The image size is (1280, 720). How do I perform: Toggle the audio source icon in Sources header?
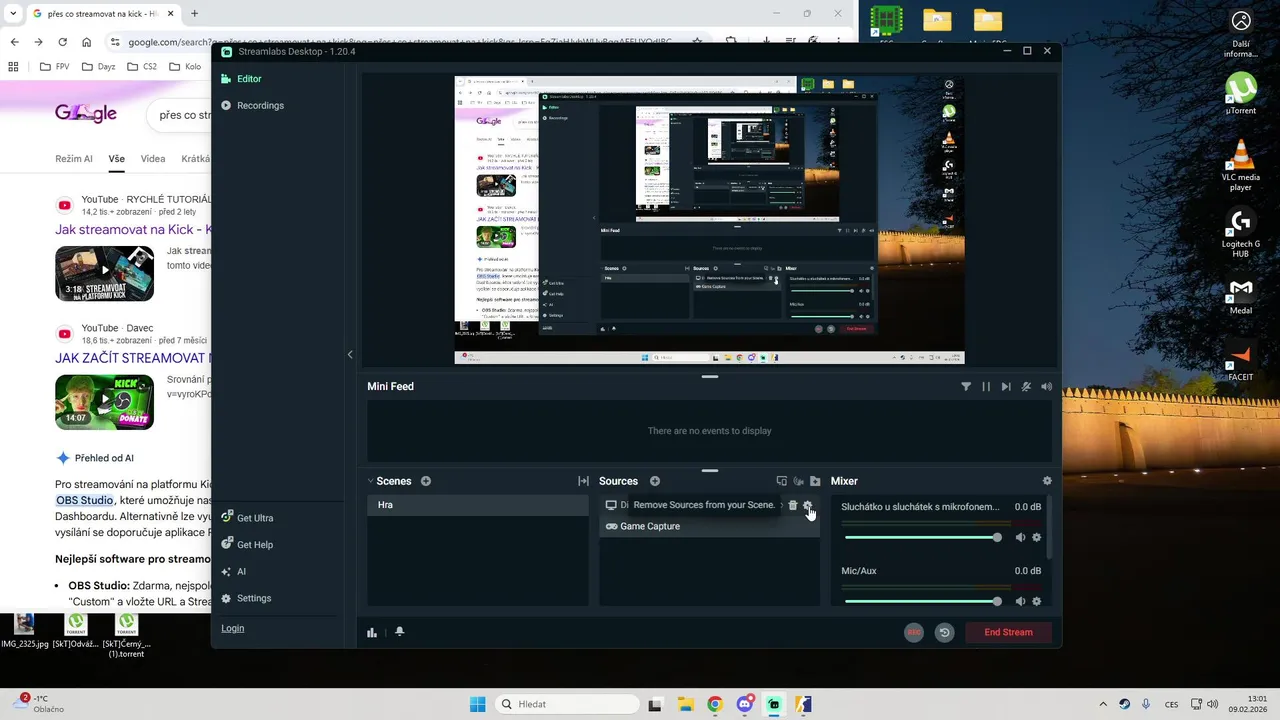pyautogui.click(x=798, y=481)
